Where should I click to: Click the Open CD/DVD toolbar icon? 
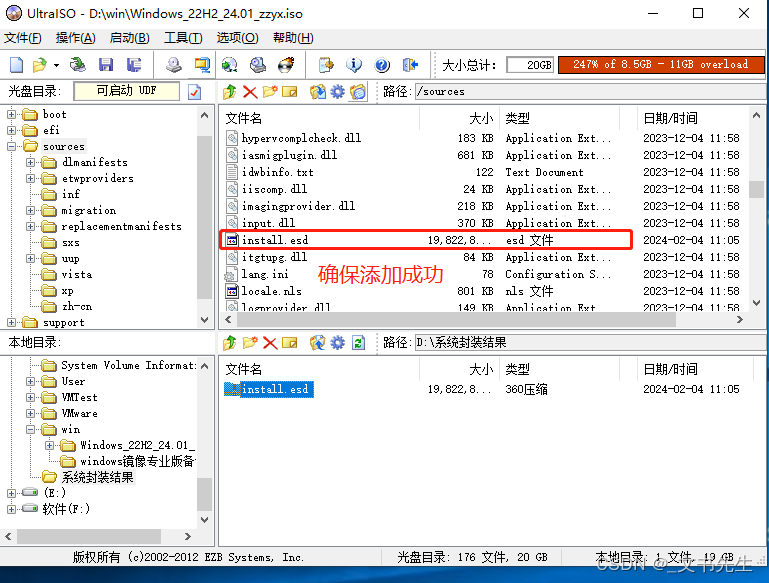77,65
